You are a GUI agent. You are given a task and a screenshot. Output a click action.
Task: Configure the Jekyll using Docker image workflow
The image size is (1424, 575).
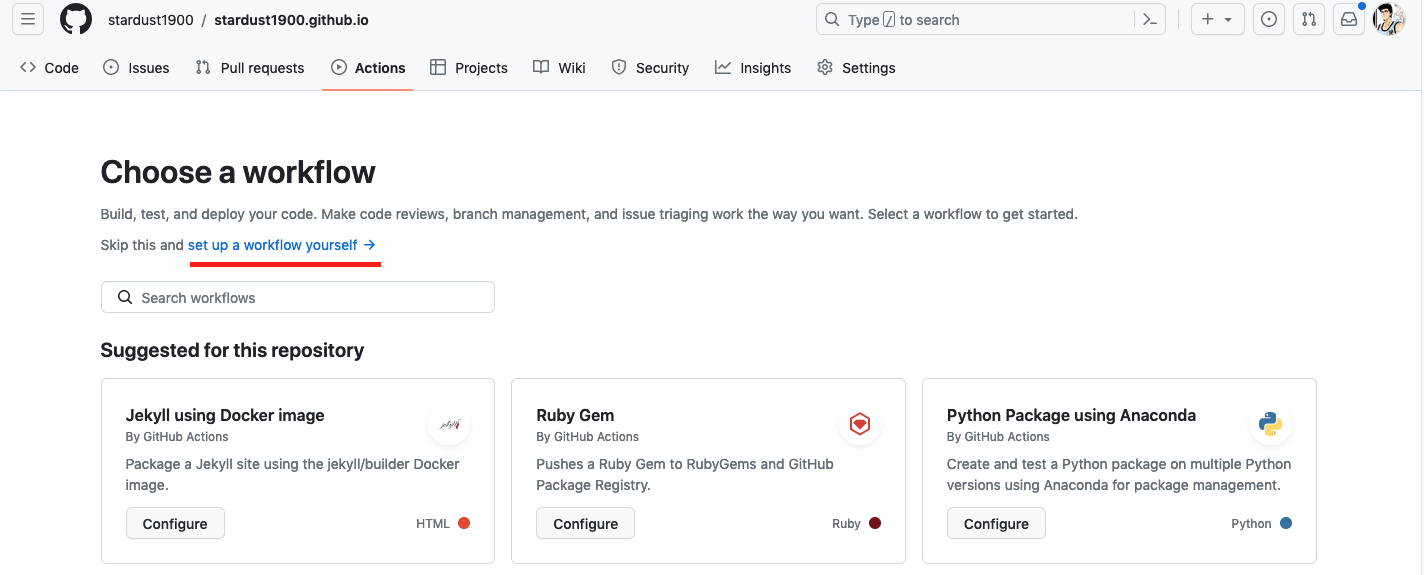pos(175,524)
